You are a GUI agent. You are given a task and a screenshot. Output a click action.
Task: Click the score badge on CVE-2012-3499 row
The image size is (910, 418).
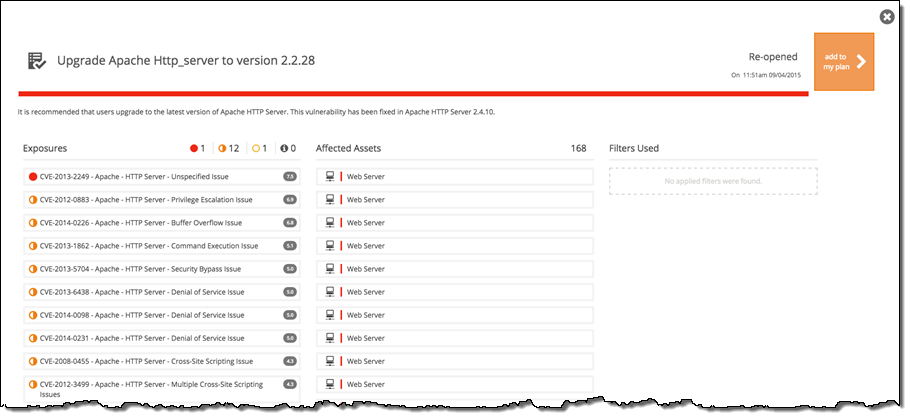point(290,384)
